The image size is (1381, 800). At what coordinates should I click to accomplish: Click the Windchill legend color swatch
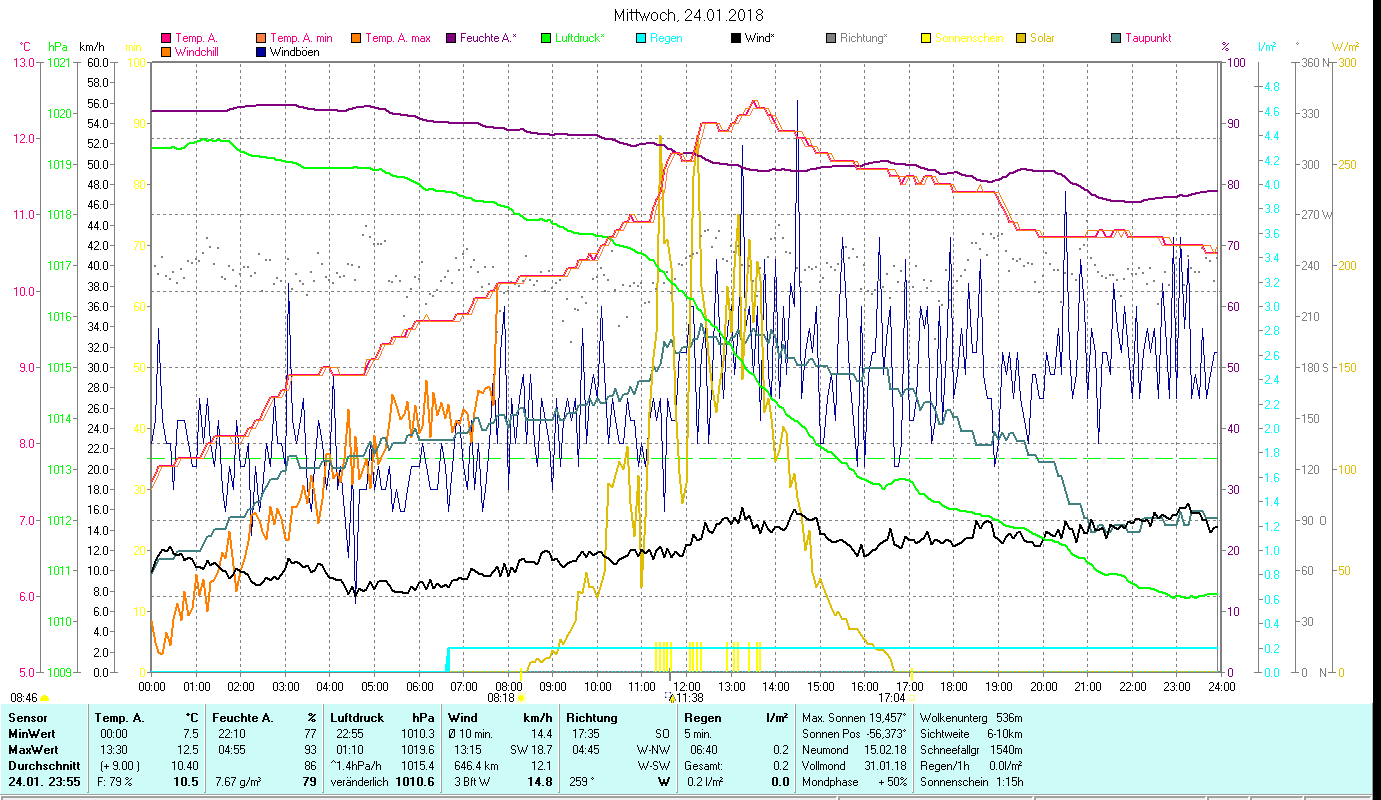[x=166, y=52]
